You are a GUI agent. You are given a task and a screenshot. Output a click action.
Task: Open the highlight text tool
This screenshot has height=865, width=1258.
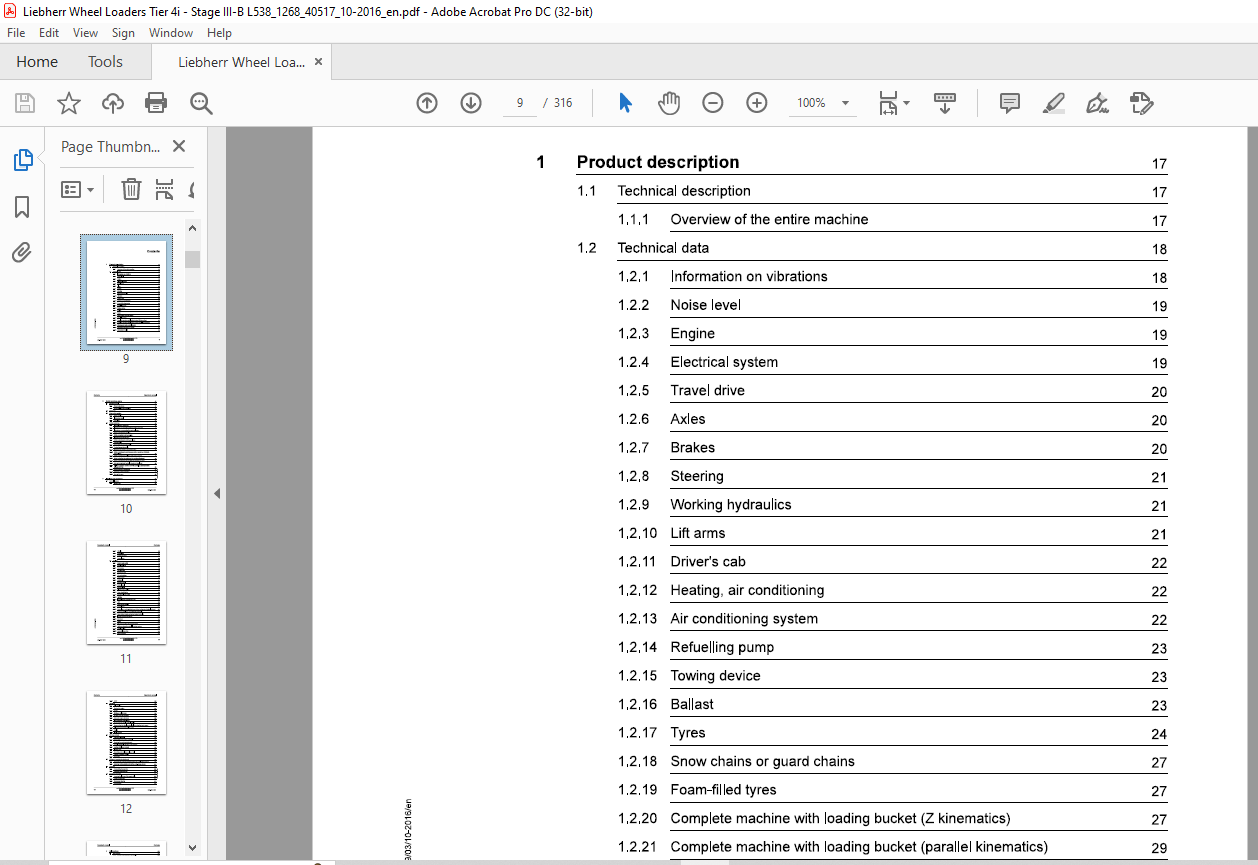pos(1053,103)
